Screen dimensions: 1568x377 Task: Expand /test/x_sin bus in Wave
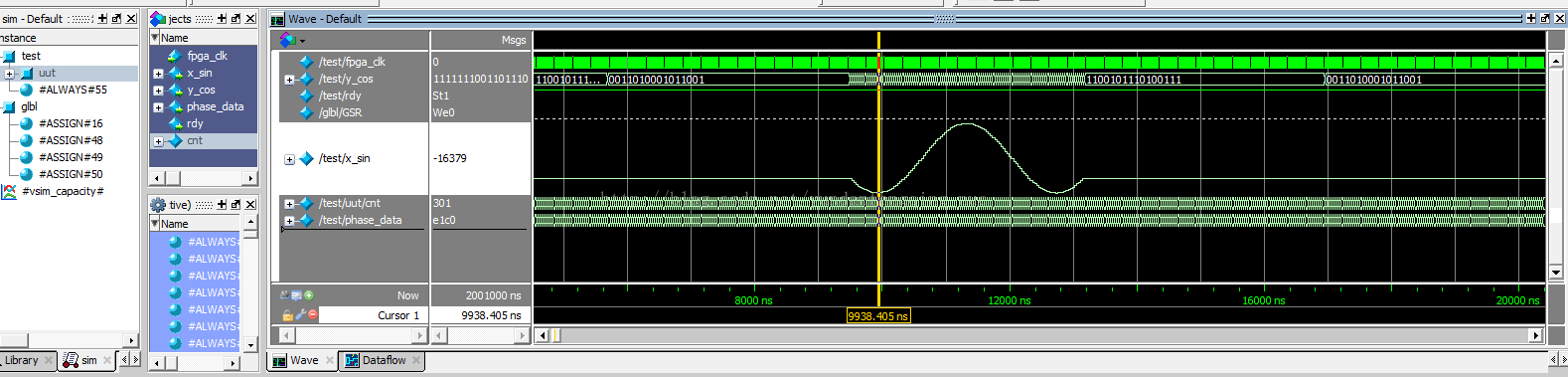click(x=289, y=159)
